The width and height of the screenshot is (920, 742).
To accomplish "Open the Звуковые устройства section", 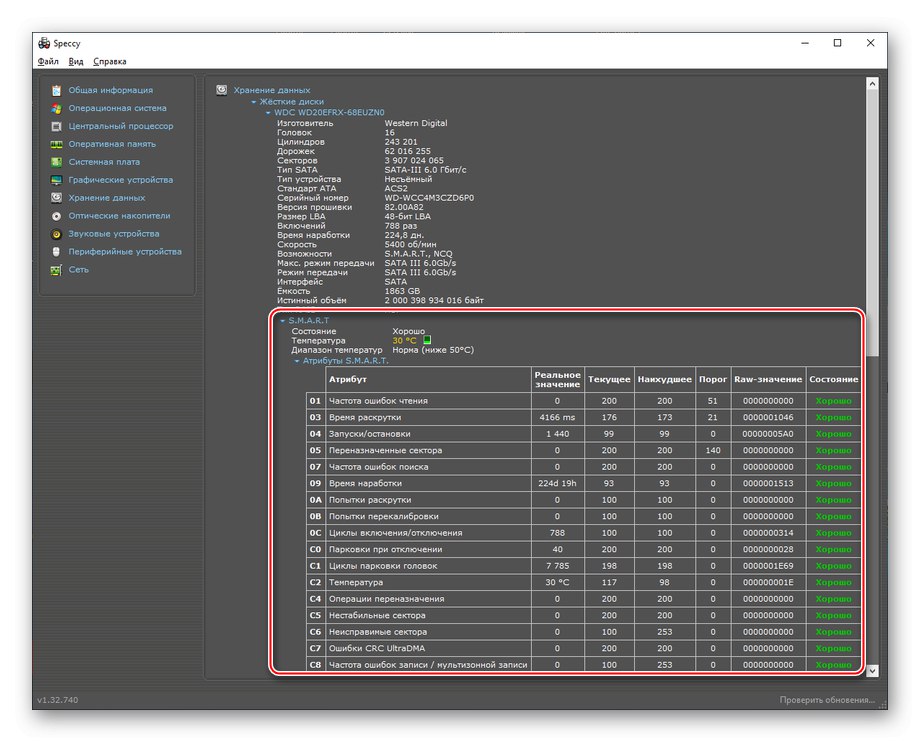I will pyautogui.click(x=113, y=234).
